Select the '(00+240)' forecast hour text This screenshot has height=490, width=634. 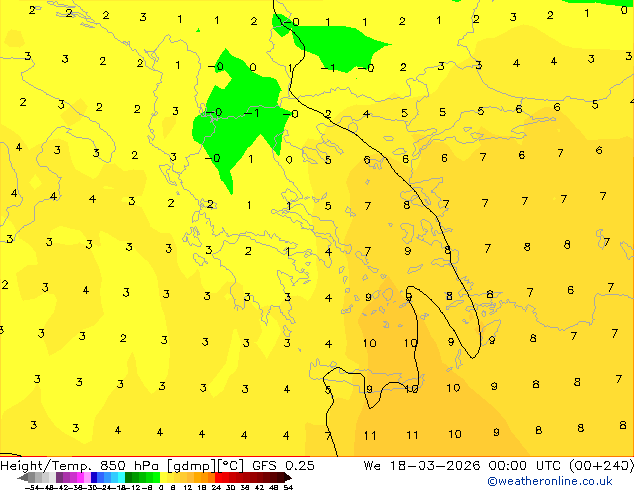601,466
